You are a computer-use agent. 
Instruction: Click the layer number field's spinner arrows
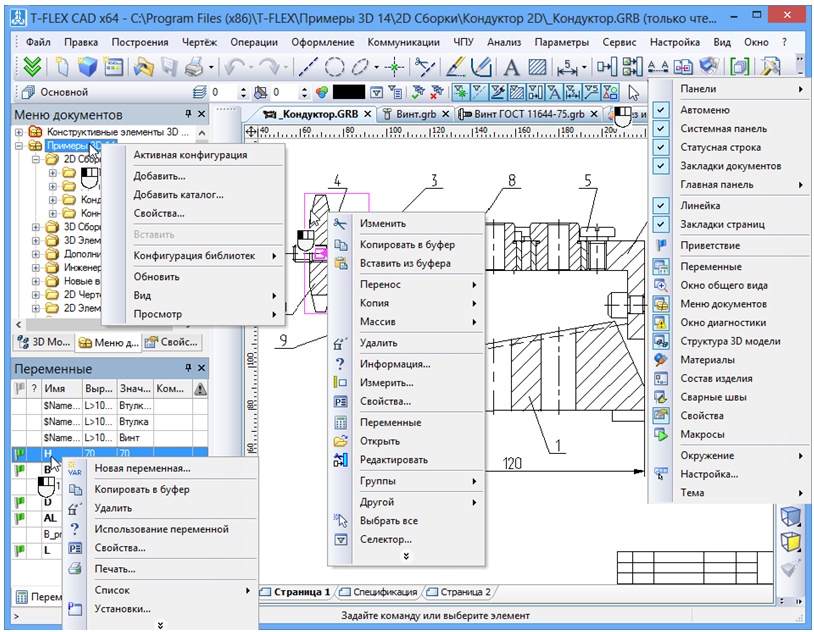coord(243,92)
